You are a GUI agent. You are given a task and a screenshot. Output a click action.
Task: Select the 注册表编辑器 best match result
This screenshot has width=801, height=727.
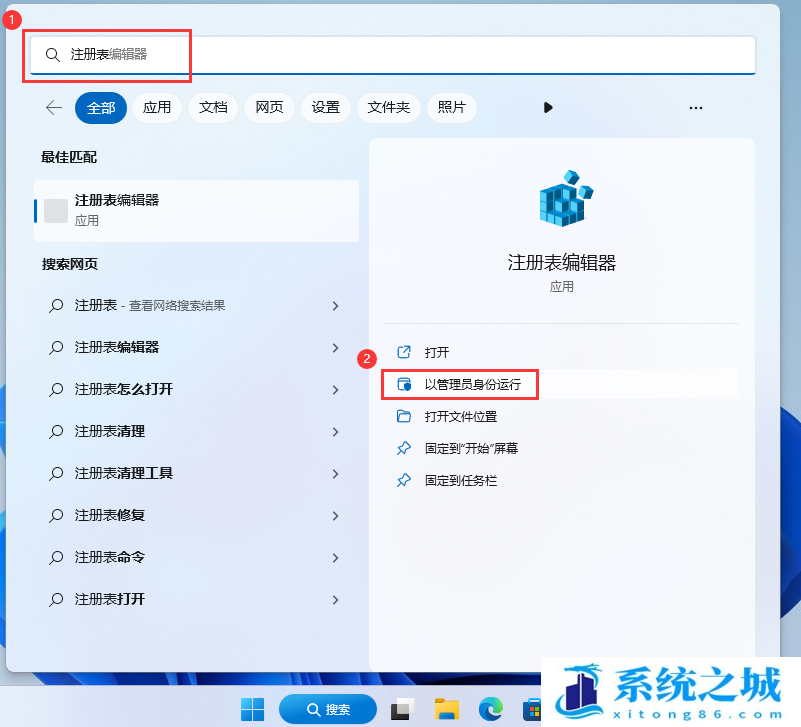(195, 210)
